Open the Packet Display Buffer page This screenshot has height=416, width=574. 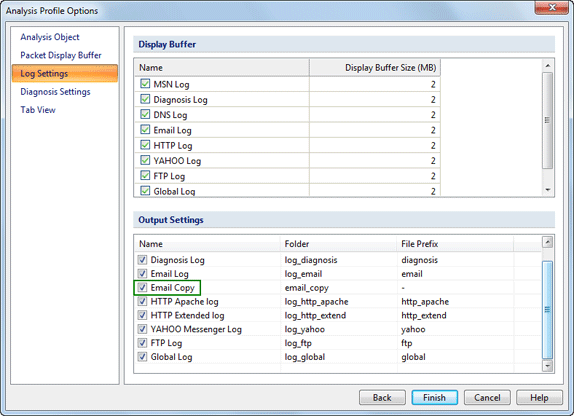61,55
